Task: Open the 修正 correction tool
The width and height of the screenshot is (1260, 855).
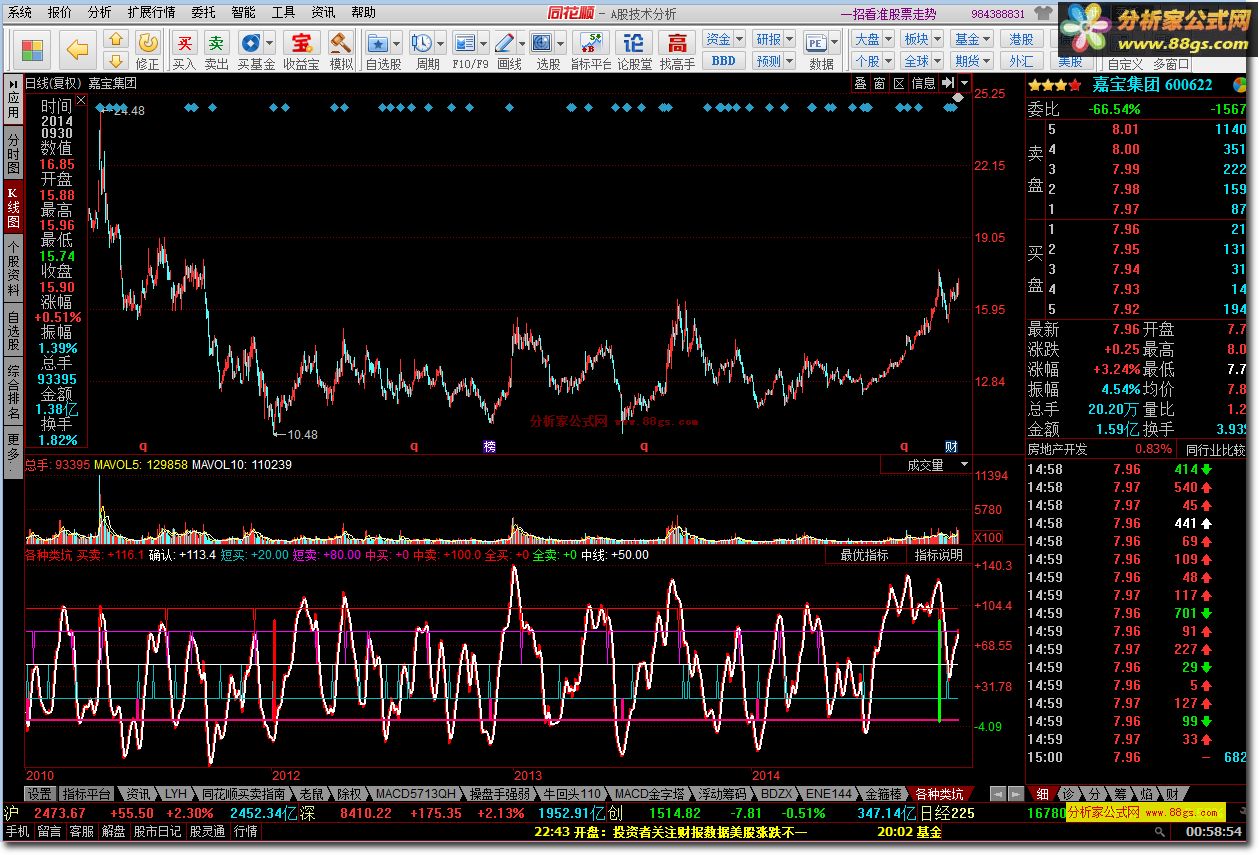Action: click(x=148, y=50)
